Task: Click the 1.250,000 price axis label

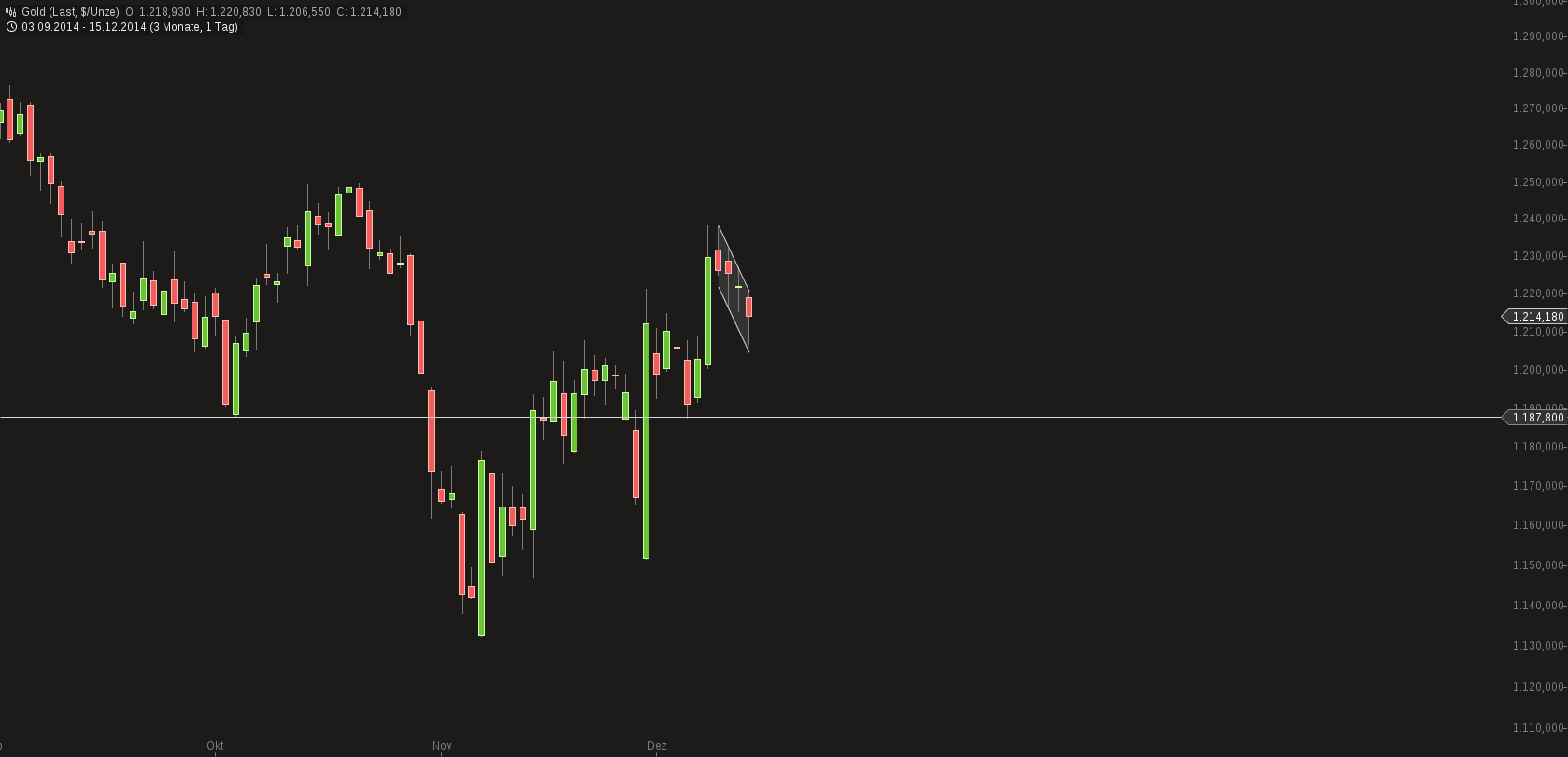Action: tap(1538, 182)
